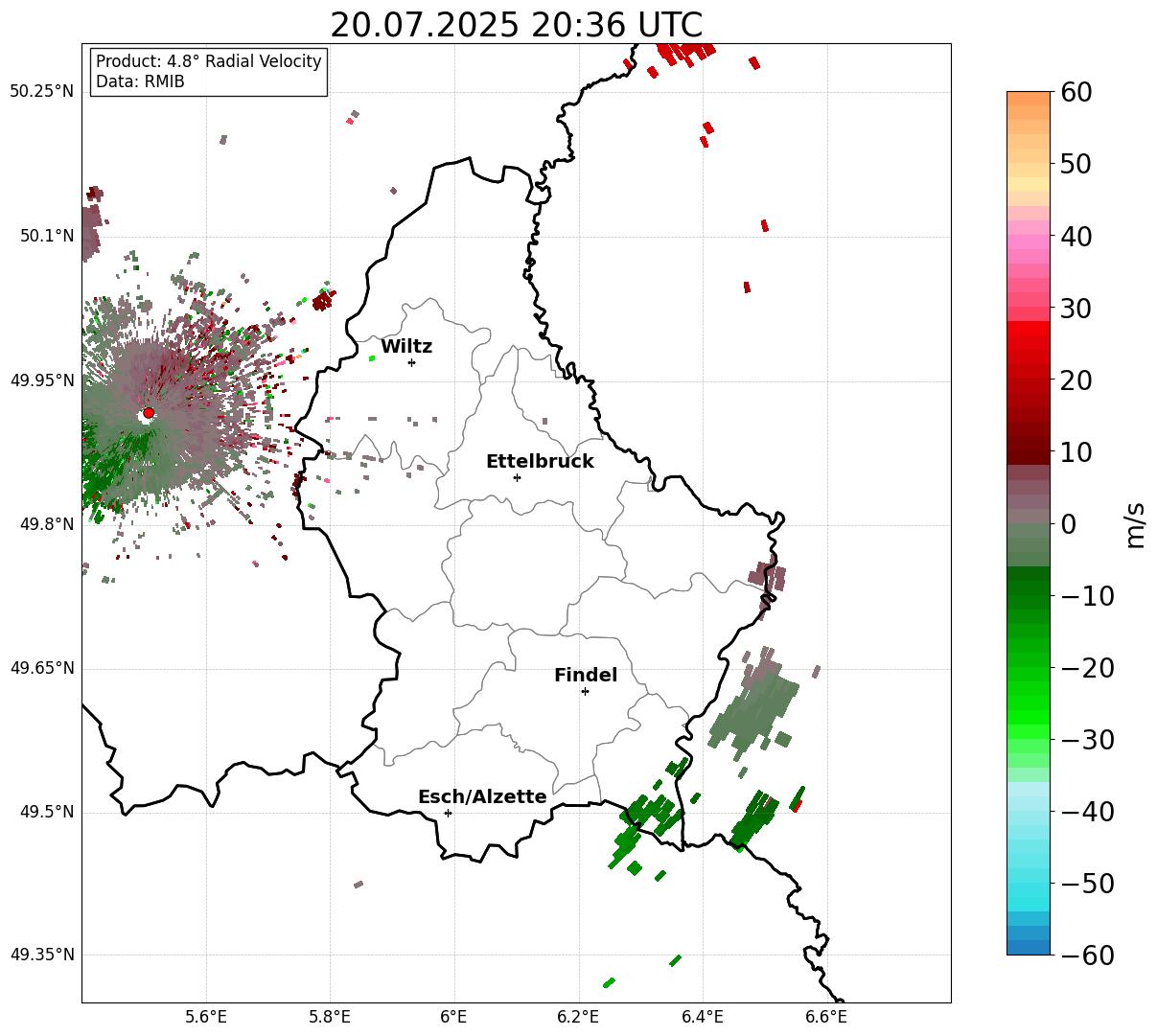Image resolution: width=1157 pixels, height=1036 pixels.
Task: Click the Esch/Alzette station label
Action: coord(482,797)
